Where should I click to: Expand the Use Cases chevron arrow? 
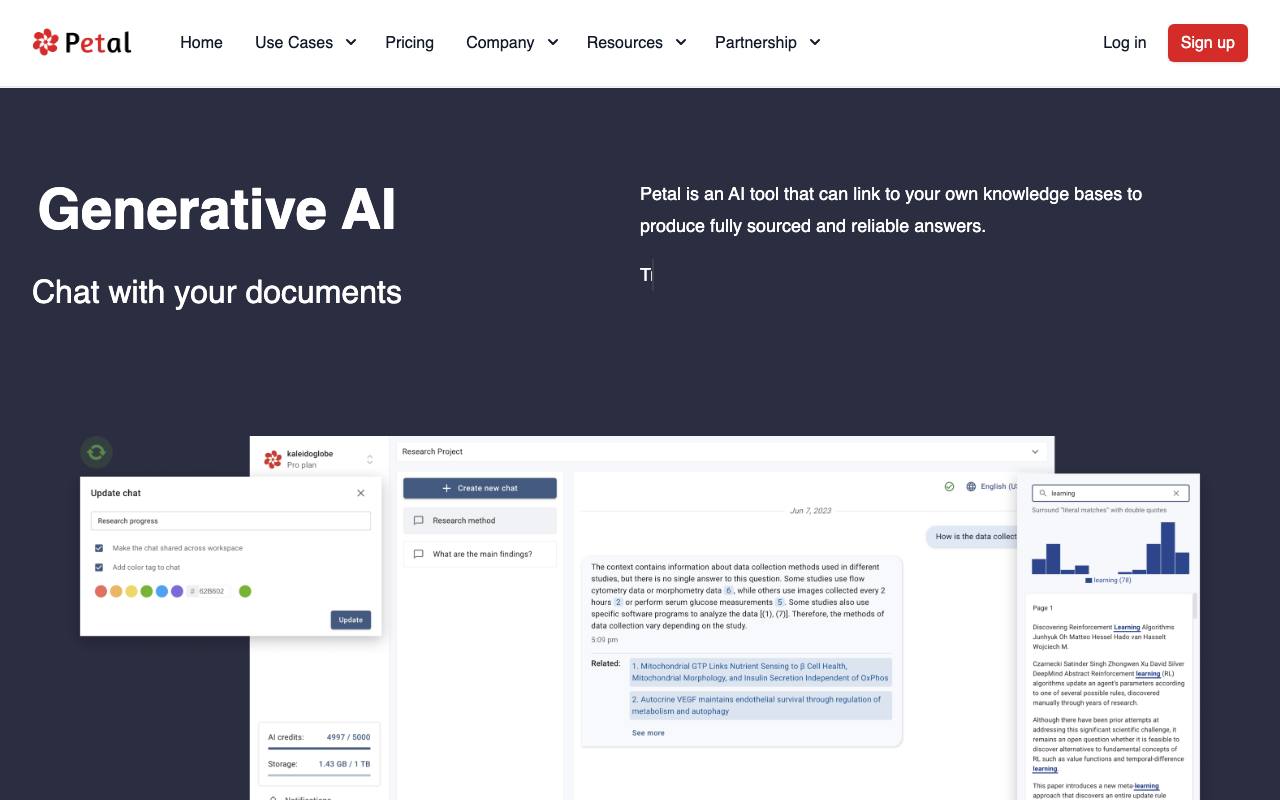point(351,42)
